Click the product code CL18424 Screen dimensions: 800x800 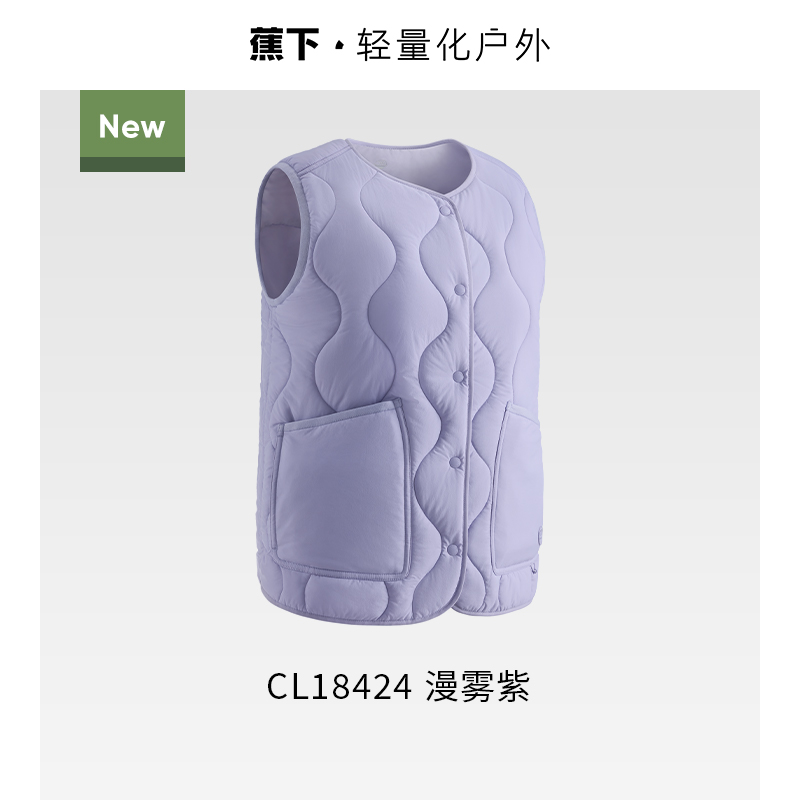[339, 686]
